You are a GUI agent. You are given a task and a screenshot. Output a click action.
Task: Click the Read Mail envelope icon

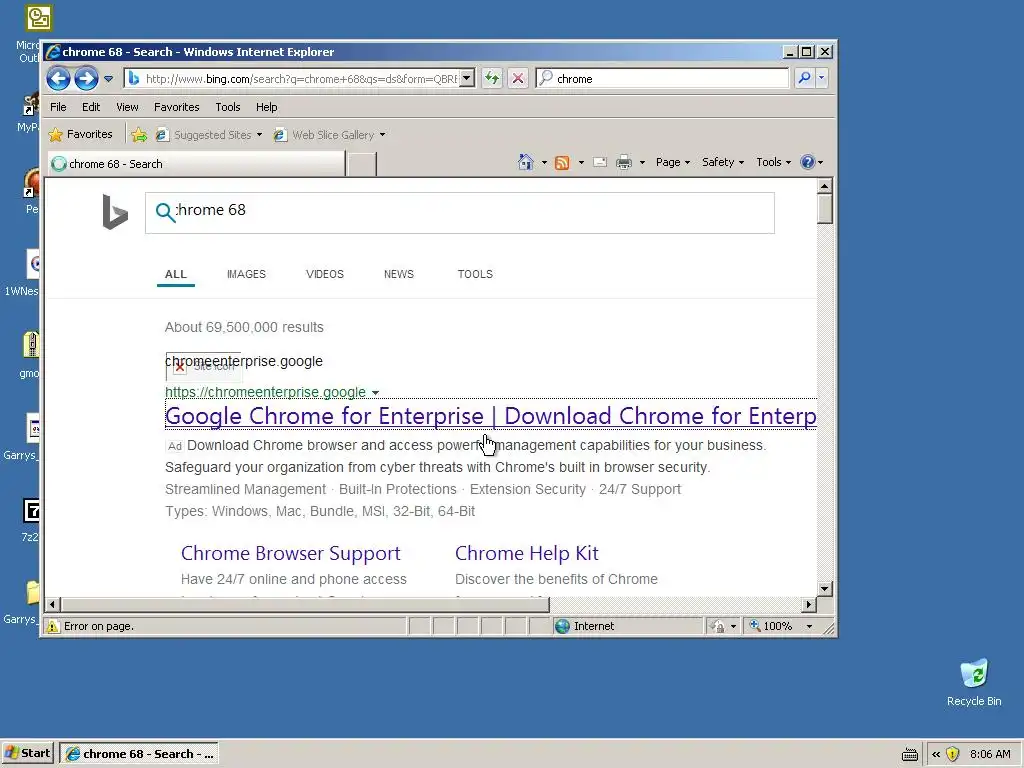click(x=600, y=162)
